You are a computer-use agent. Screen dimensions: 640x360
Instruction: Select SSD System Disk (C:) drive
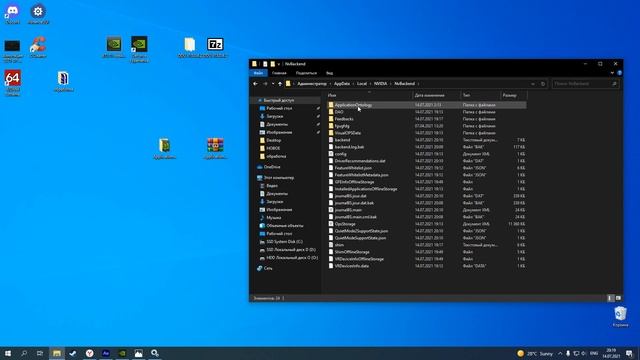284,242
